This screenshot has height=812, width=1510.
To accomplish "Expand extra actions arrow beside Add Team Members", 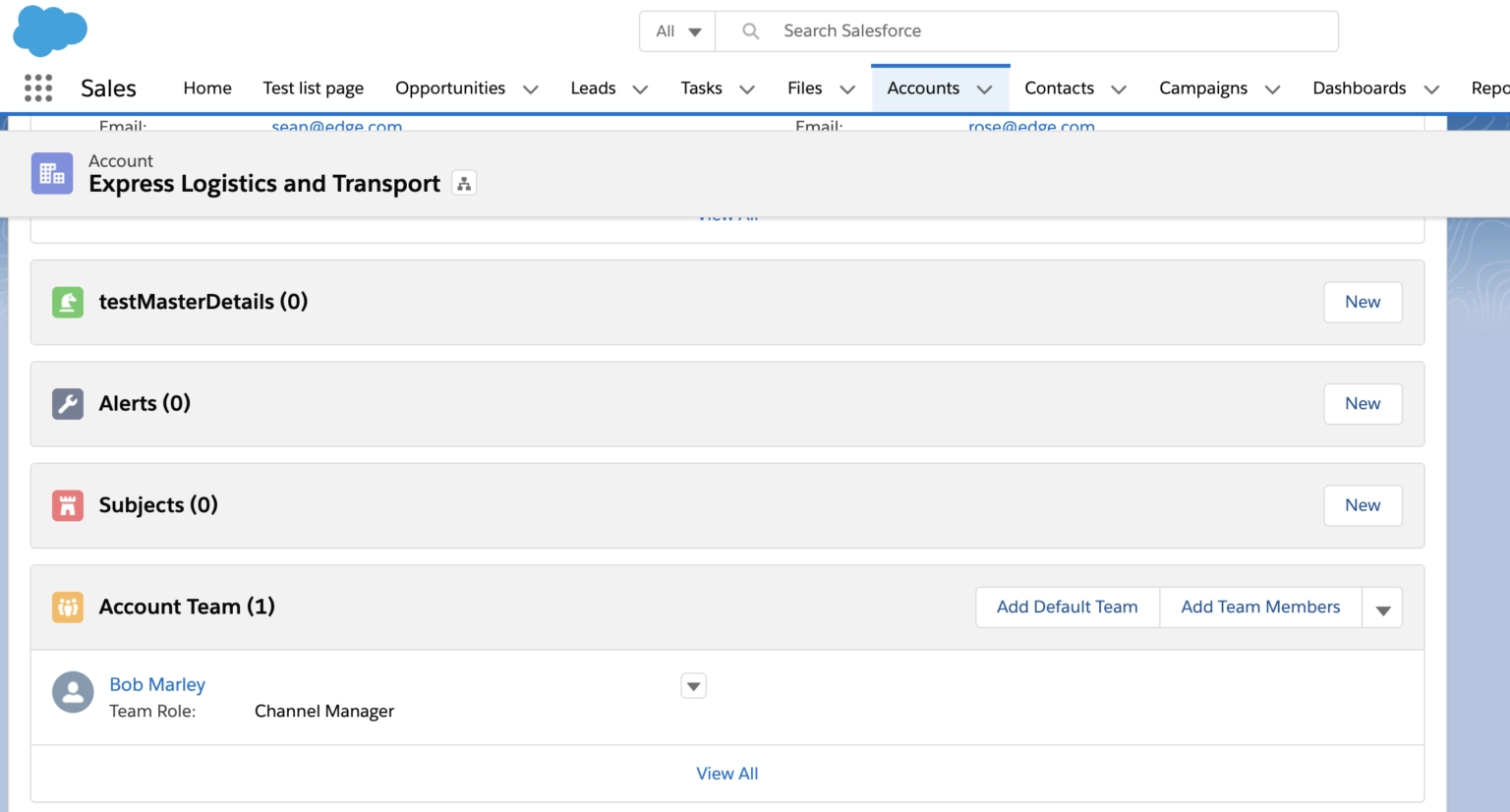I will (x=1382, y=607).
